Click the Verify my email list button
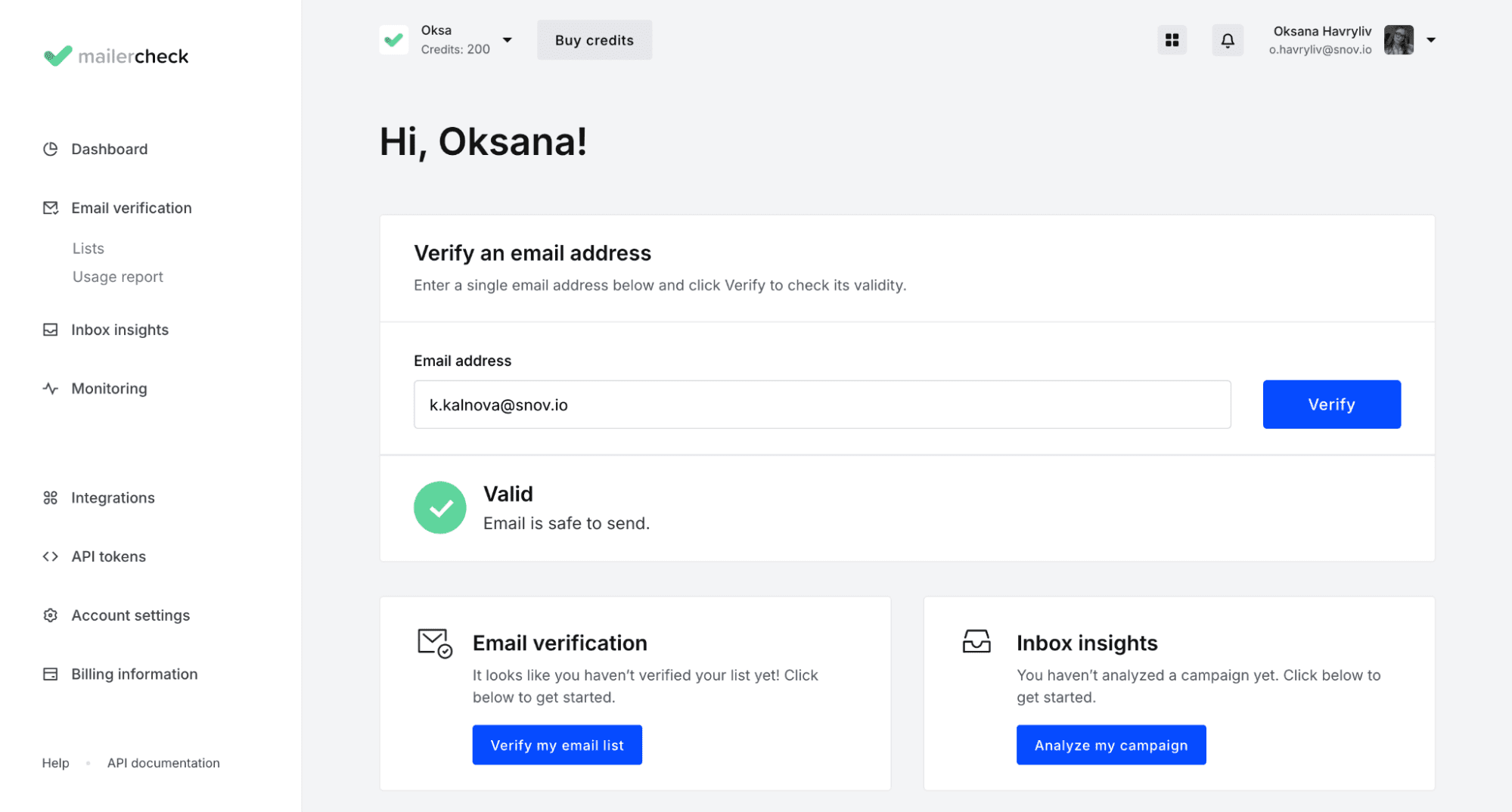This screenshot has width=1512, height=812. point(557,745)
